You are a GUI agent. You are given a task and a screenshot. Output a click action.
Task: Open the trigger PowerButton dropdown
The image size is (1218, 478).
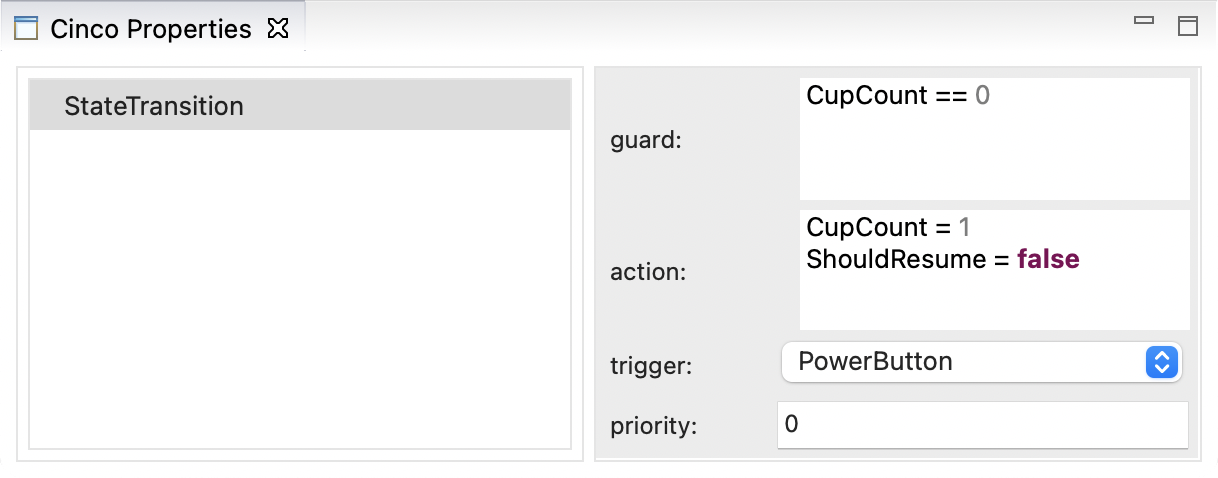tap(965, 362)
